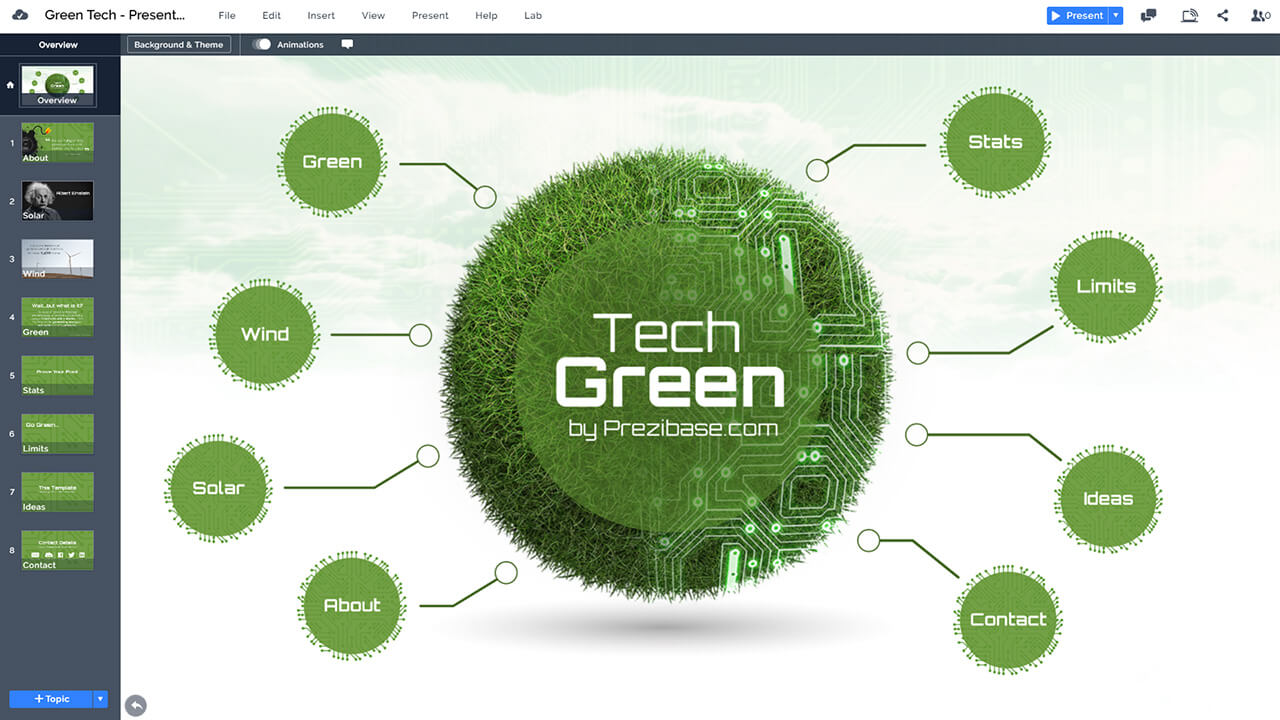
Task: Click the undo arrow icon
Action: click(136, 705)
